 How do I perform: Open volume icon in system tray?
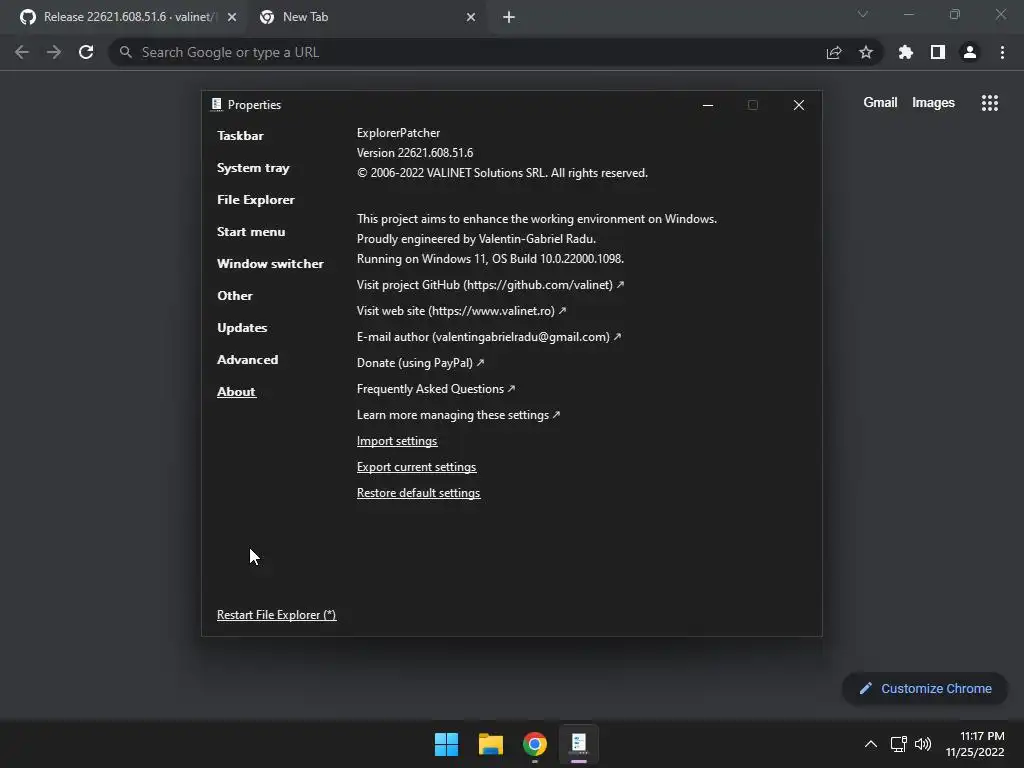[x=923, y=744]
